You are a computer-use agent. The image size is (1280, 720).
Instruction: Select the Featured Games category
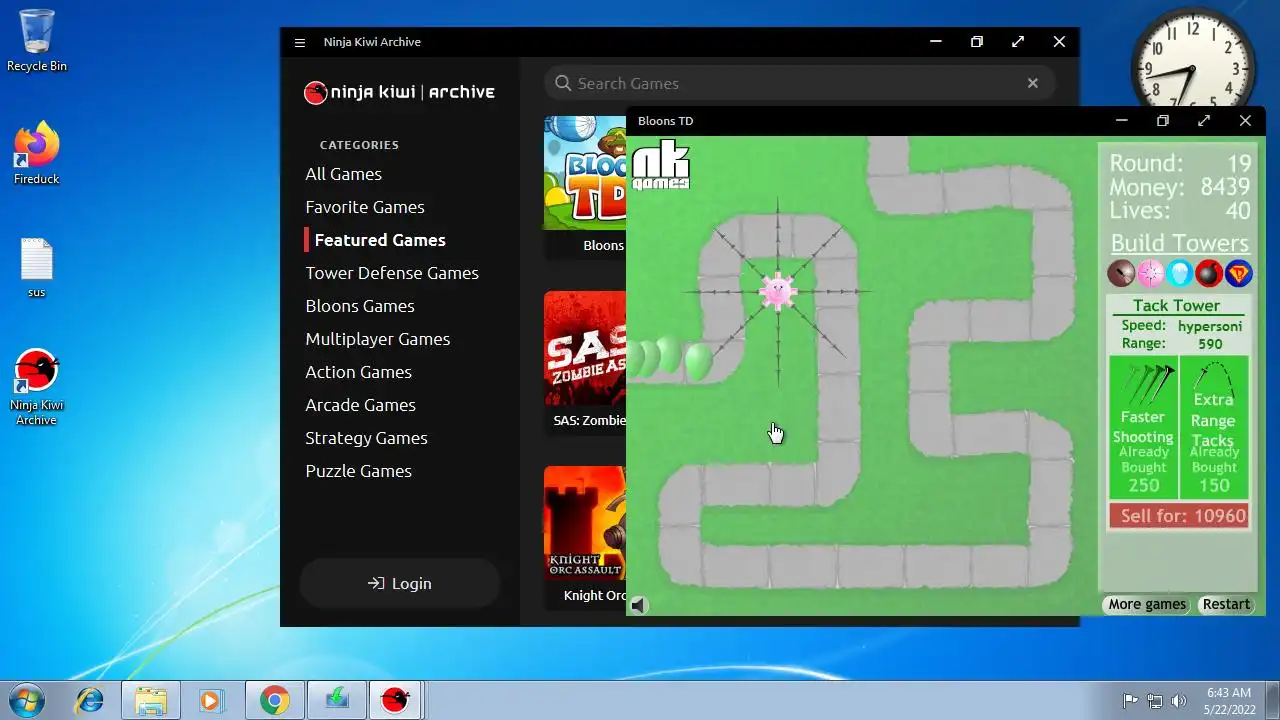(x=380, y=240)
